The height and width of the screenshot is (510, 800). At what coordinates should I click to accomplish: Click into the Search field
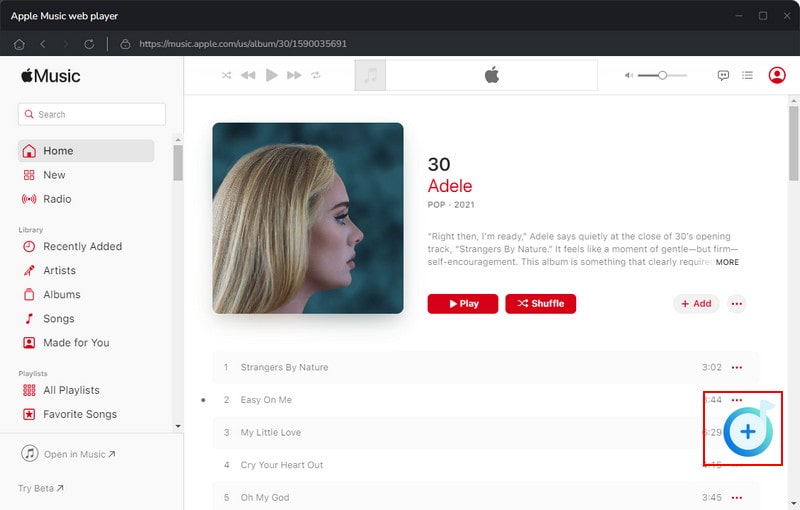pyautogui.click(x=92, y=114)
